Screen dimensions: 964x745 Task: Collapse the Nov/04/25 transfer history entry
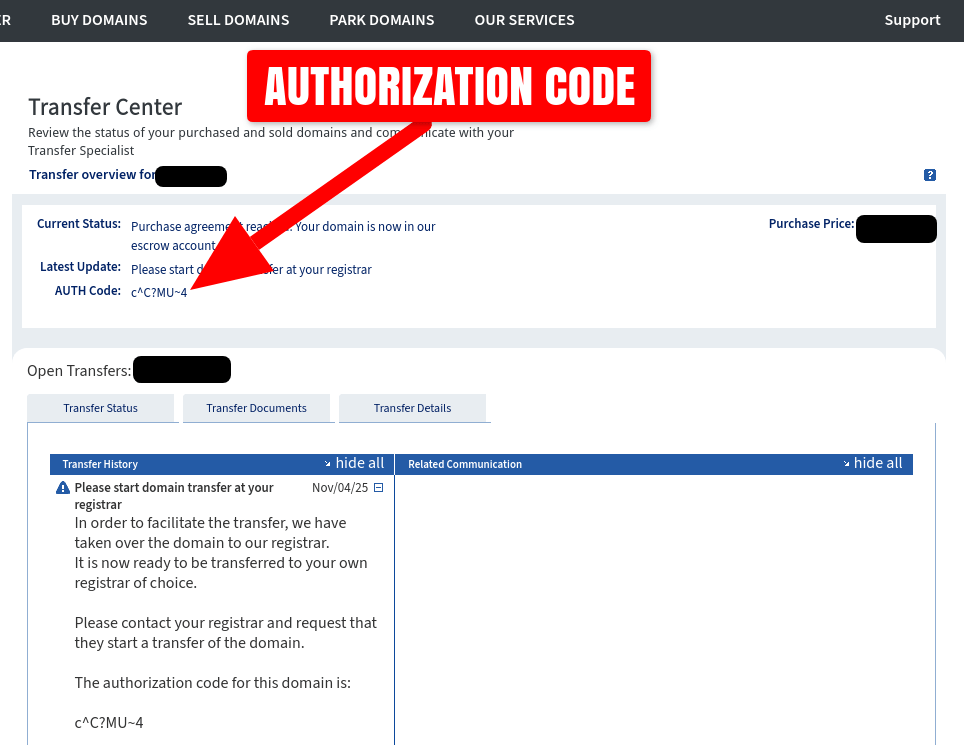(378, 487)
